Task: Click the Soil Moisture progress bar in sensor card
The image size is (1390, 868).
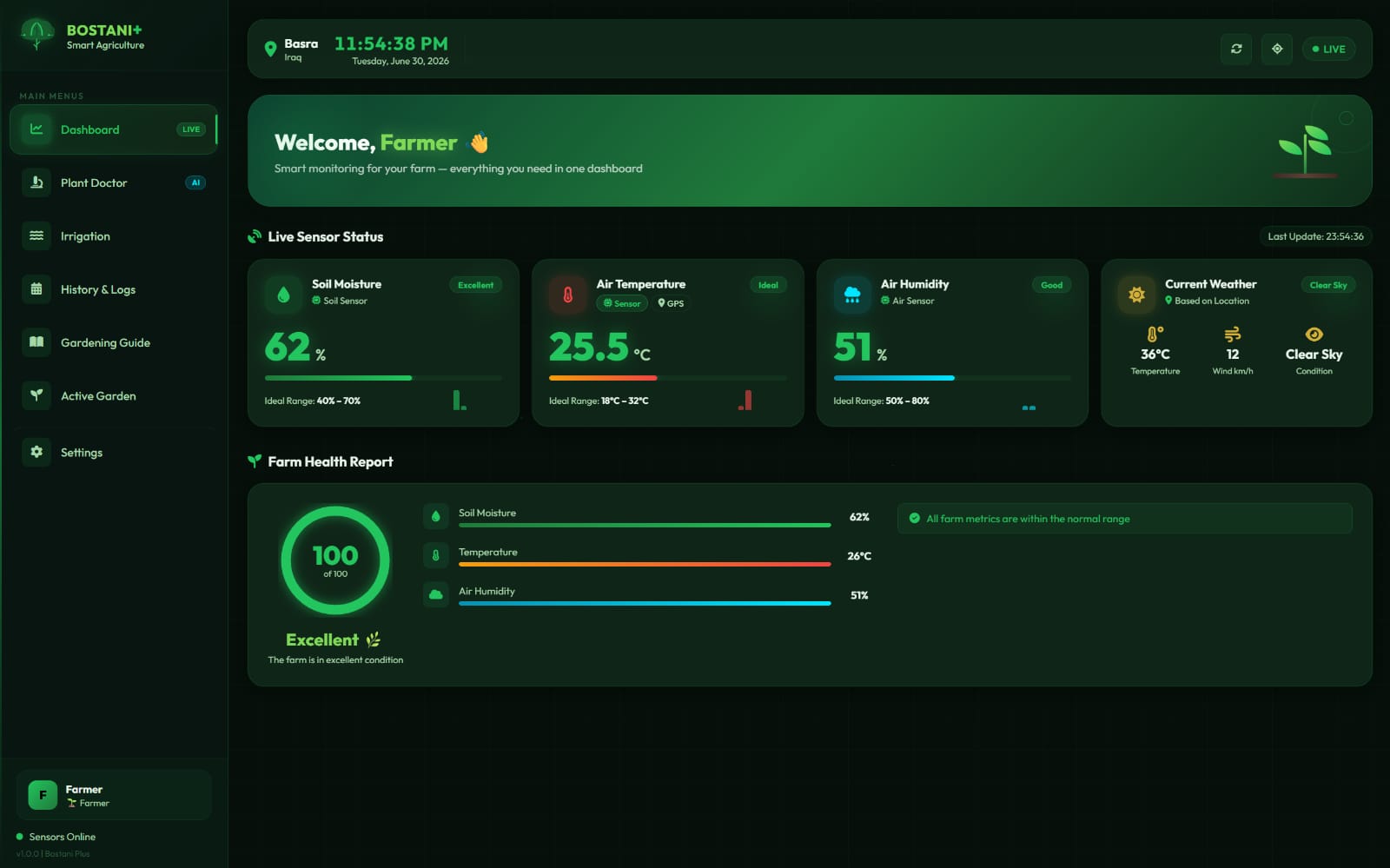Action: (383, 378)
